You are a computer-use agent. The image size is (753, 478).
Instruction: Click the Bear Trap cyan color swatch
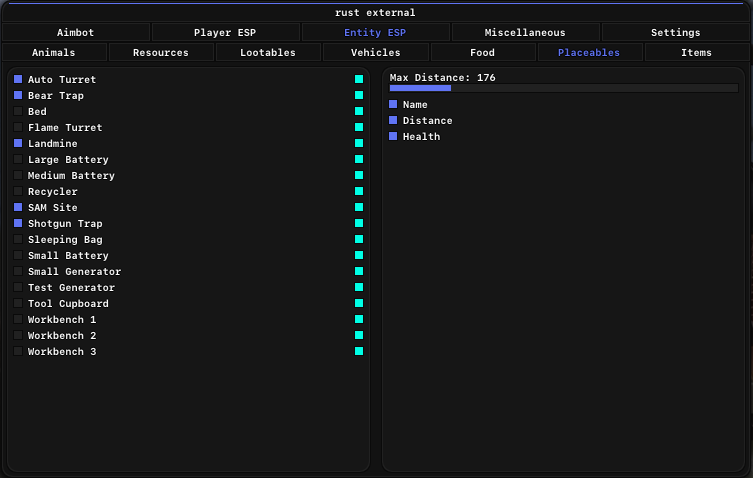point(359,95)
